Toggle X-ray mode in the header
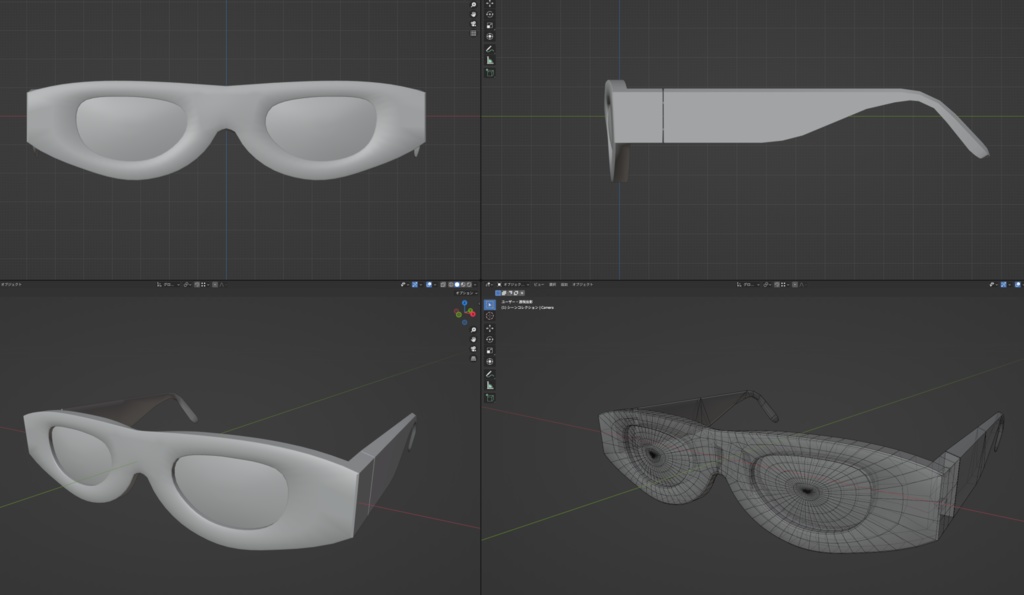The height and width of the screenshot is (595, 1024). (x=429, y=284)
